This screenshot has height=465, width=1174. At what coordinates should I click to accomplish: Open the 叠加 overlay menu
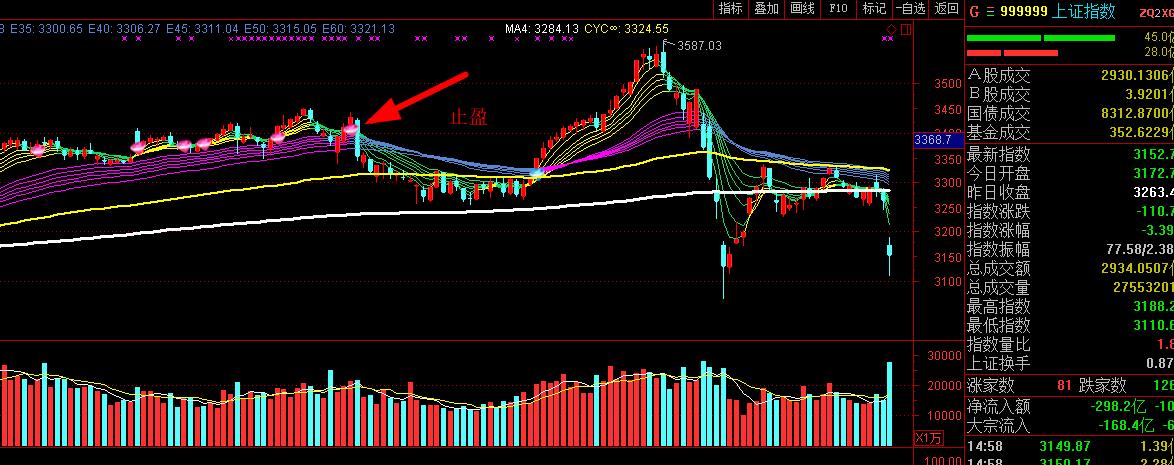766,9
